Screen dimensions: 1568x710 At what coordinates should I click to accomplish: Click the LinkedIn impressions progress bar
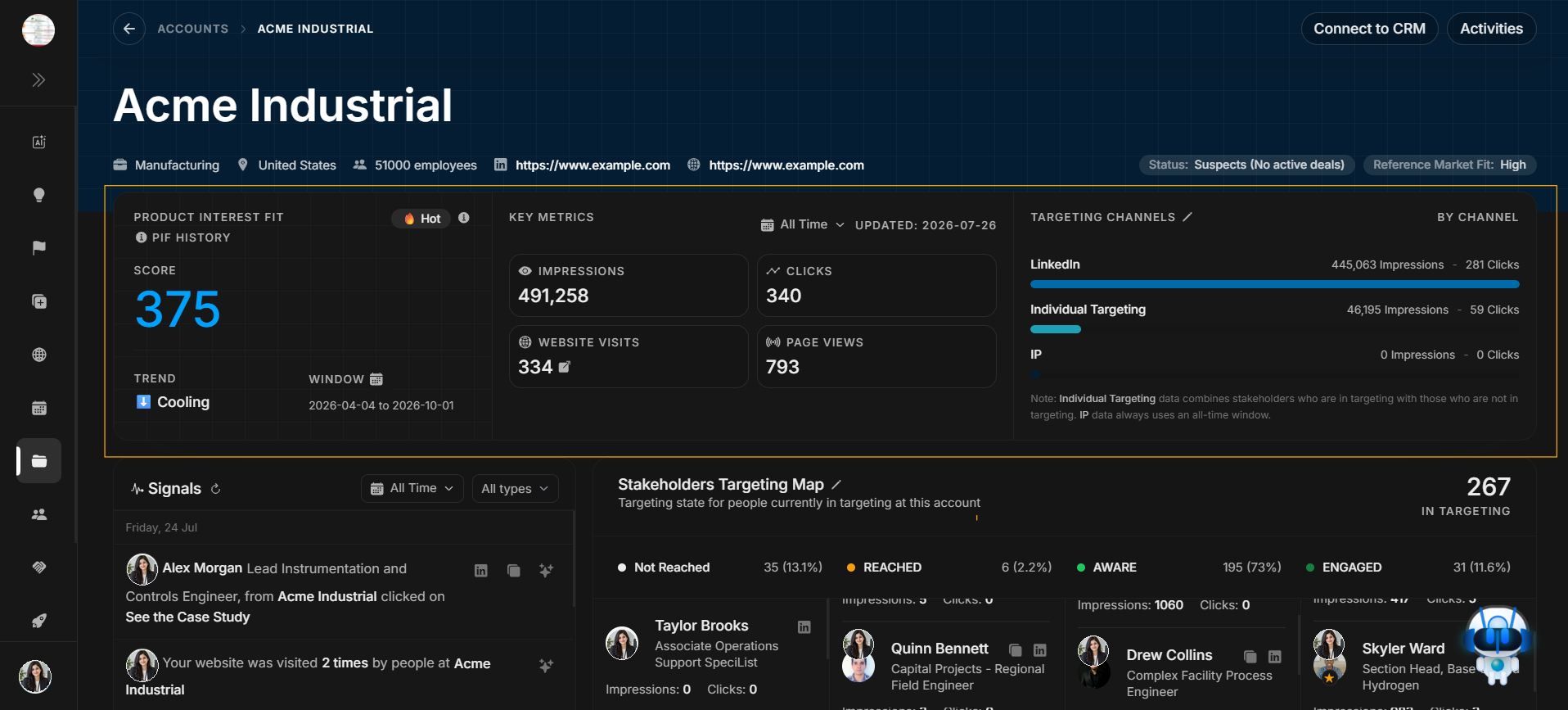click(1274, 284)
